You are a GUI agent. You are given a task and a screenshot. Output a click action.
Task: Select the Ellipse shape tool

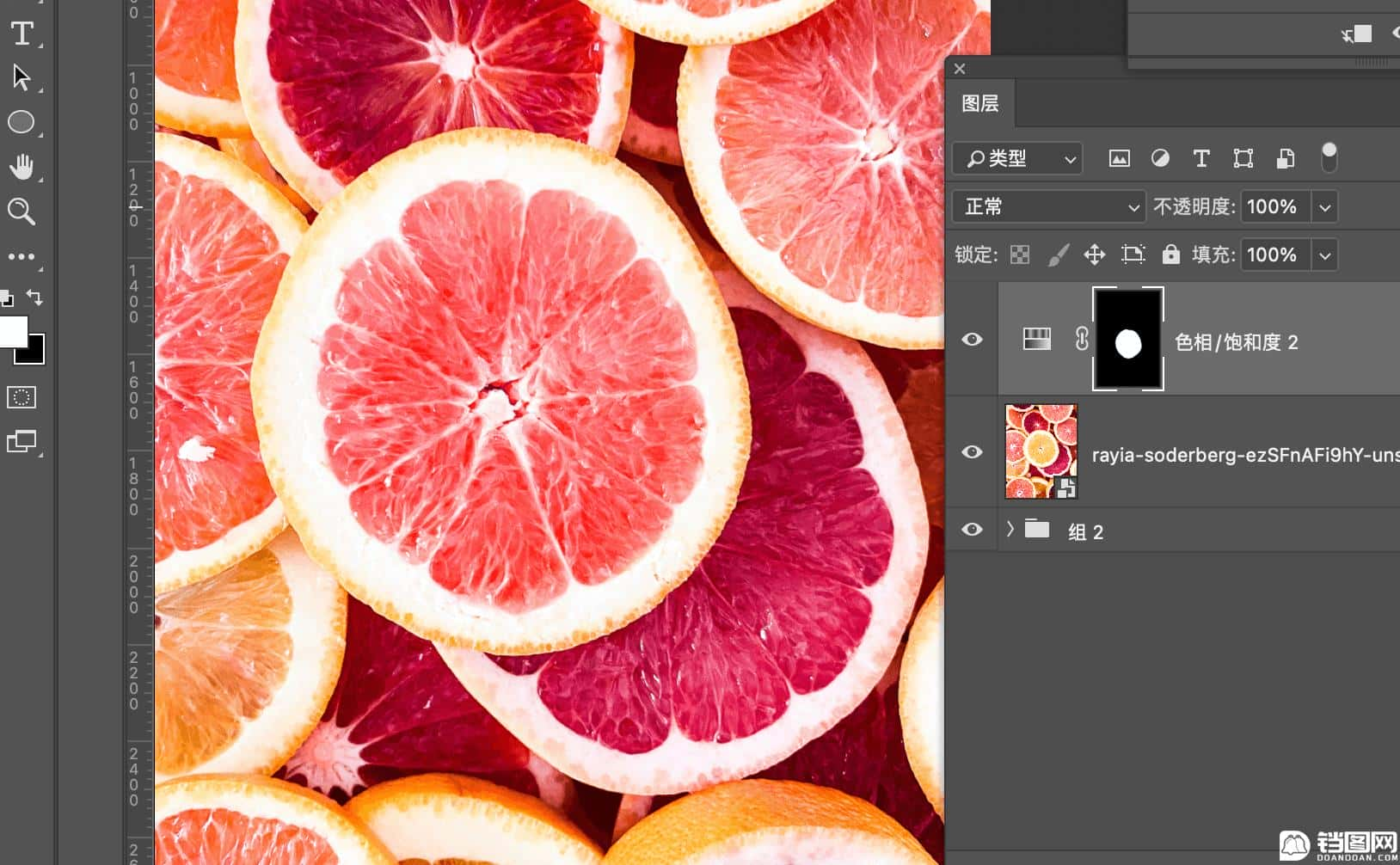tap(21, 122)
